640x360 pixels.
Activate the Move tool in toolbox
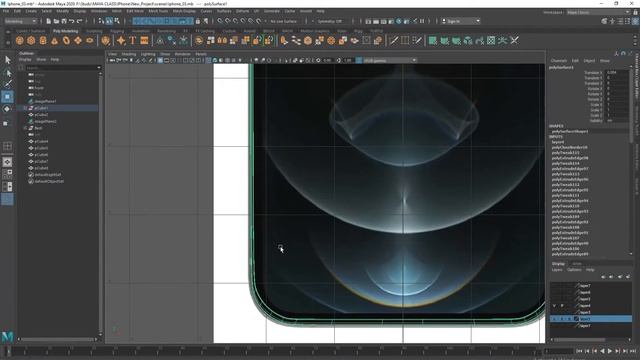click(7, 97)
